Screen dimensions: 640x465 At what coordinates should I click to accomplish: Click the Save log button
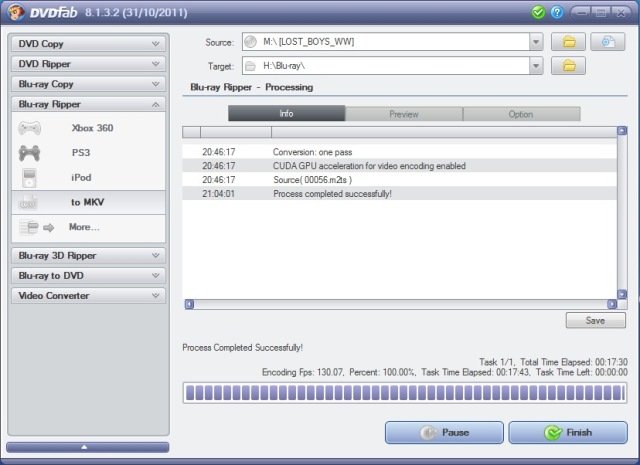[x=596, y=320]
